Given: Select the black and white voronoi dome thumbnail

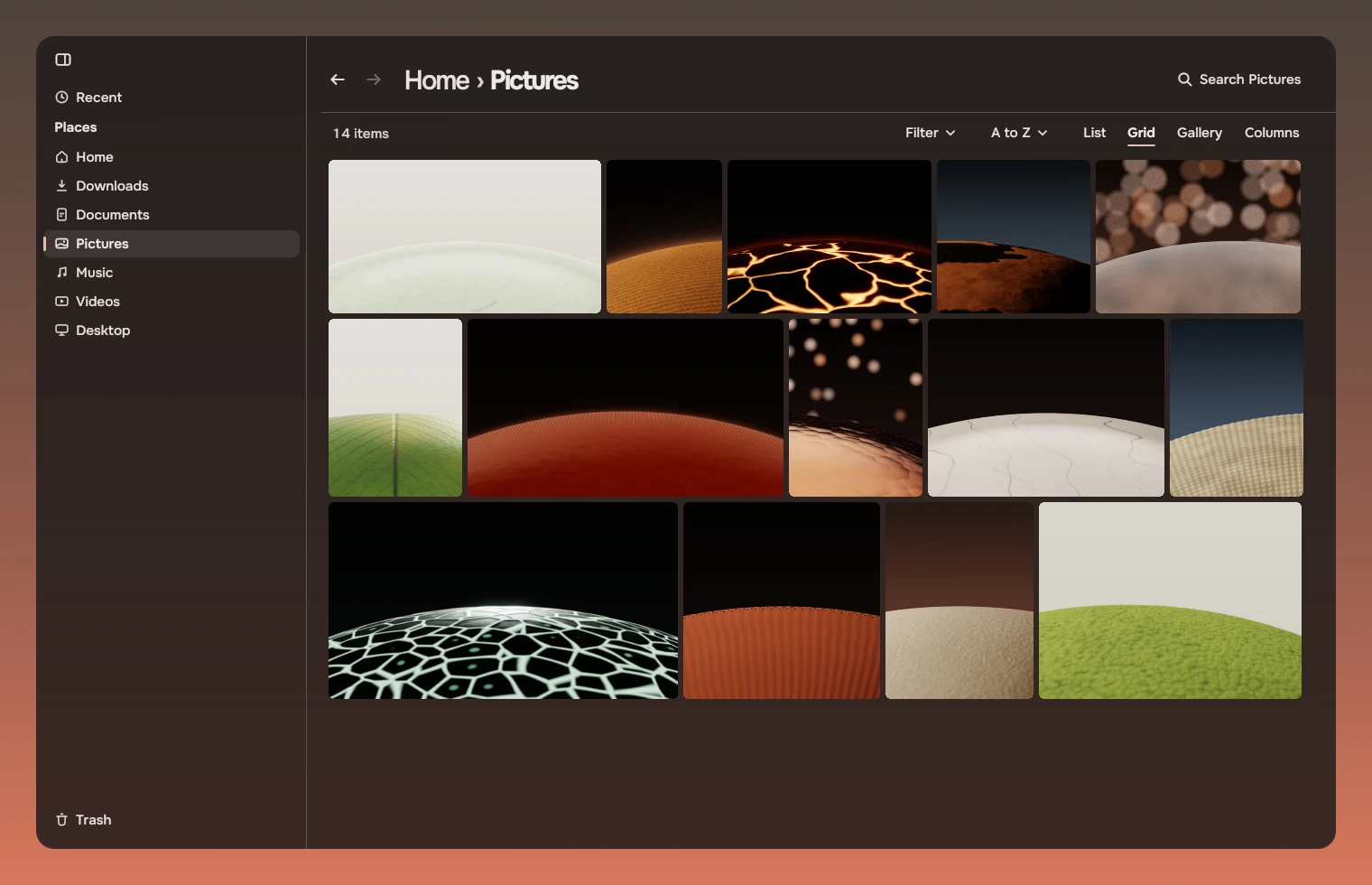Looking at the screenshot, I should tap(503, 601).
